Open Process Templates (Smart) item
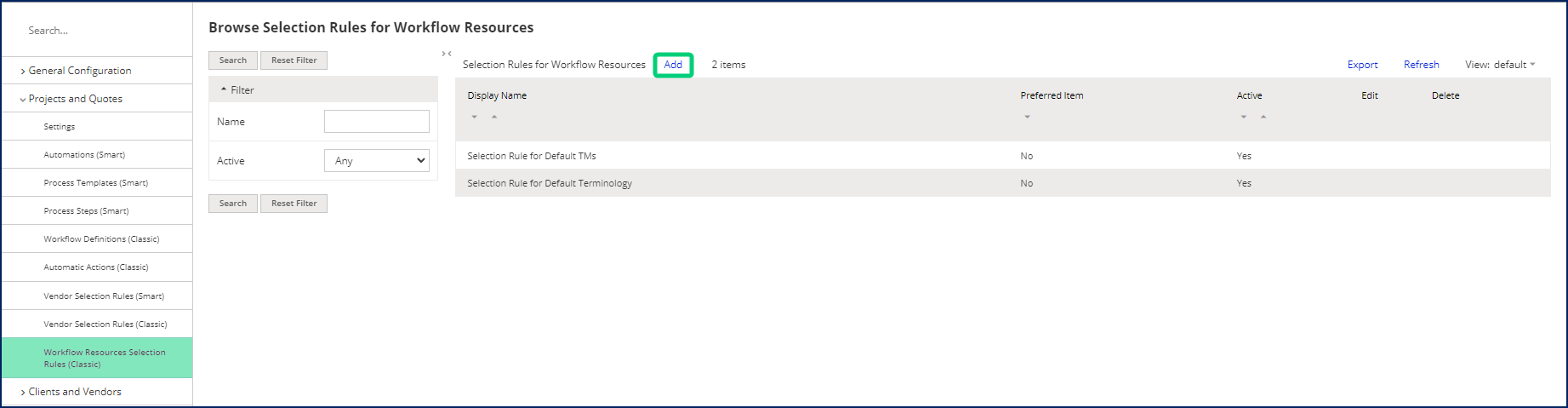The image size is (1568, 408). tap(95, 182)
